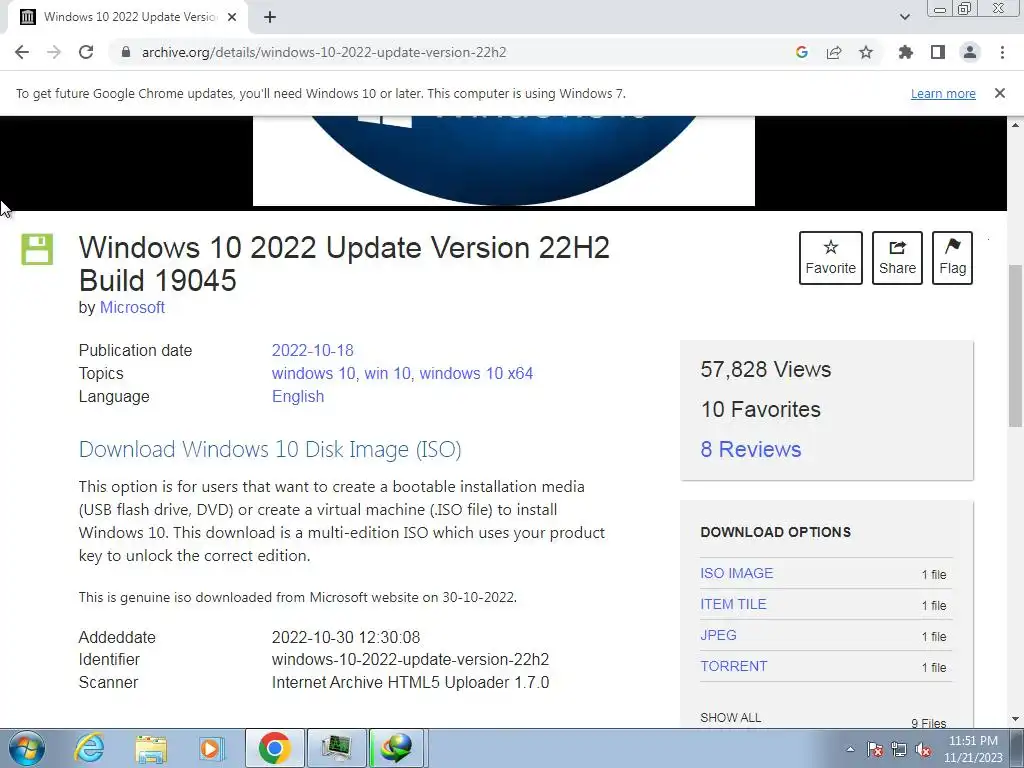The image size is (1024, 768).
Task: Click the Internet Archive HTML5 Uploader 1.7.0 text
Action: tap(410, 682)
